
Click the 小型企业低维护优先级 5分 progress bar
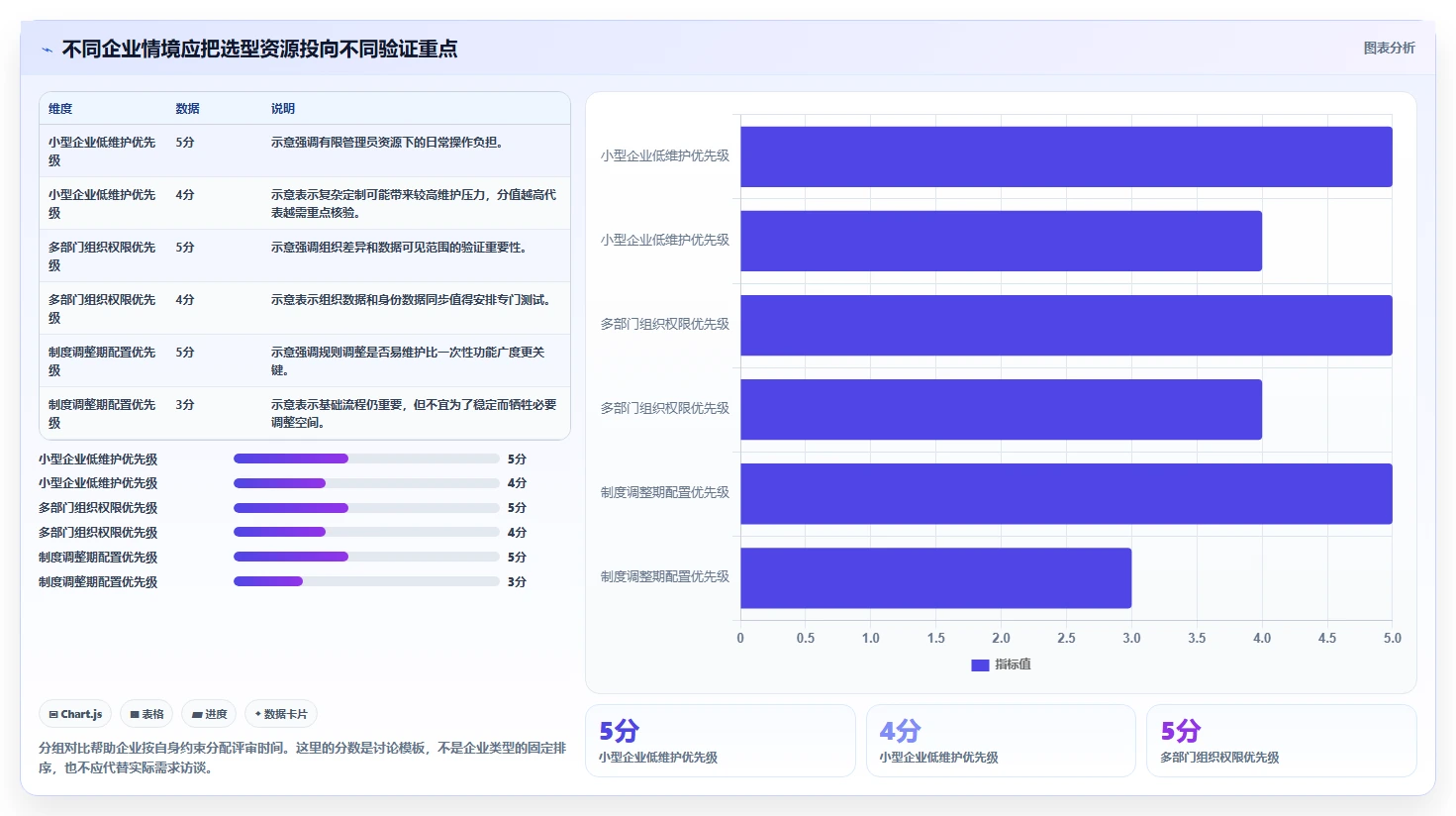(x=366, y=459)
